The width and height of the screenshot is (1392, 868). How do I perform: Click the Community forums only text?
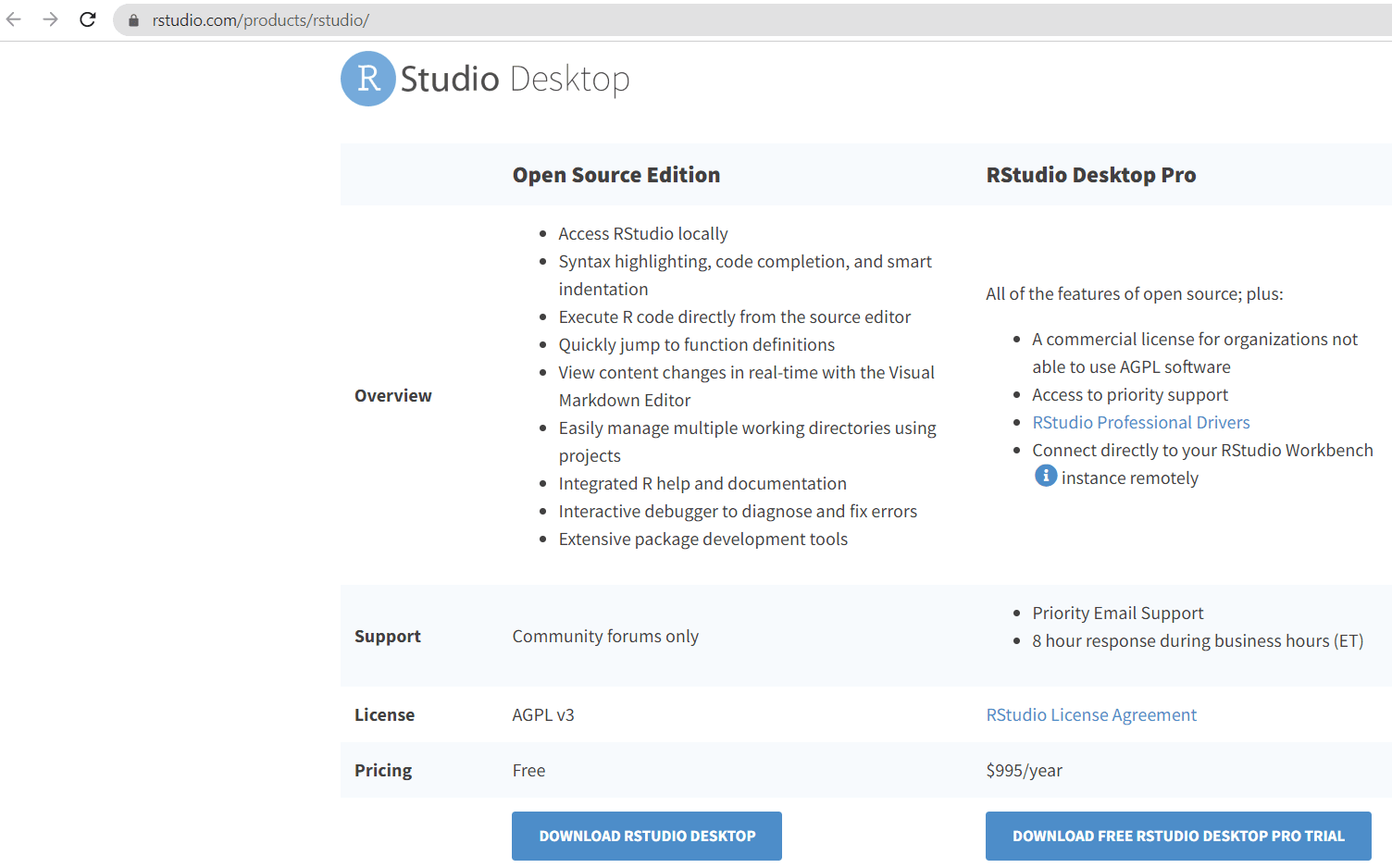pos(605,637)
